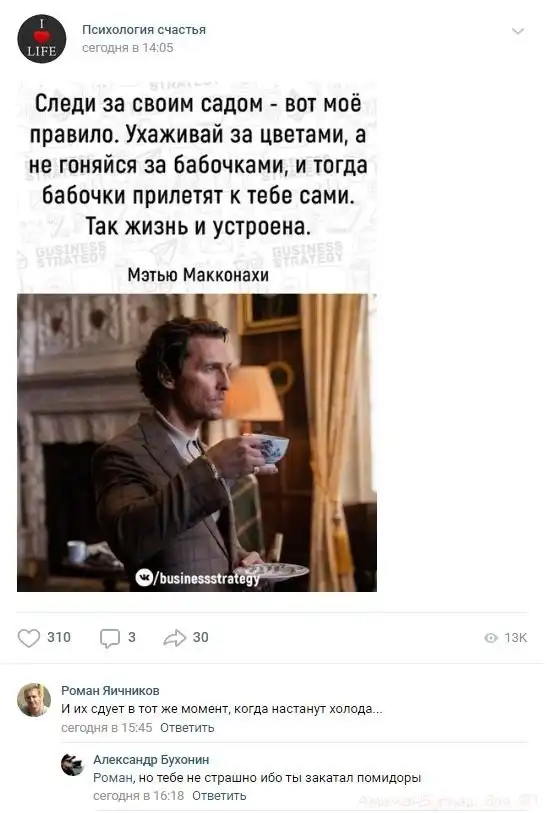The height and width of the screenshot is (813, 549).
Task: Reply to Роман Яичников's comment
Action: (187, 728)
